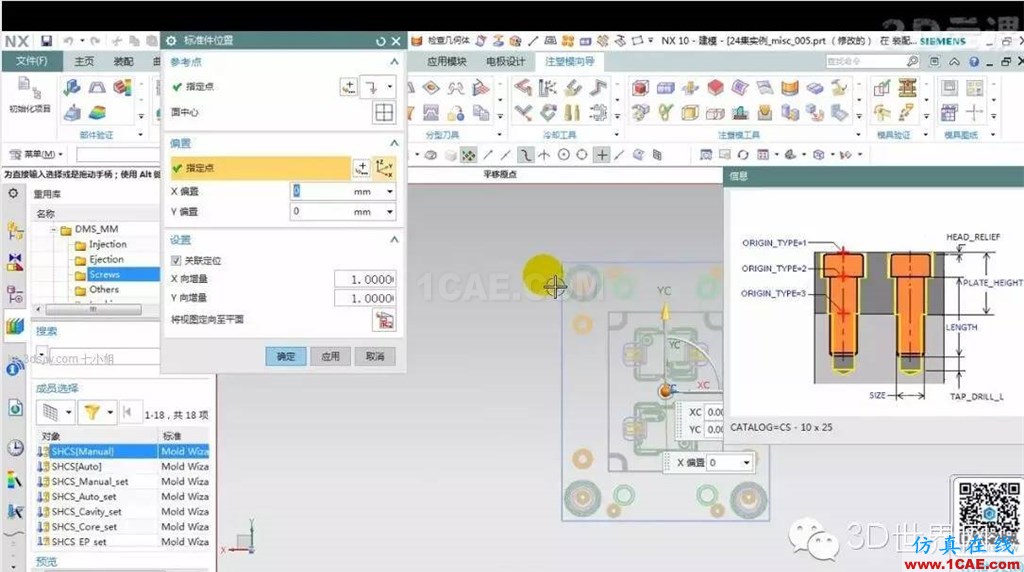The height and width of the screenshot is (572, 1024).
Task: Switch to the 主页 tab
Action: (x=84, y=61)
